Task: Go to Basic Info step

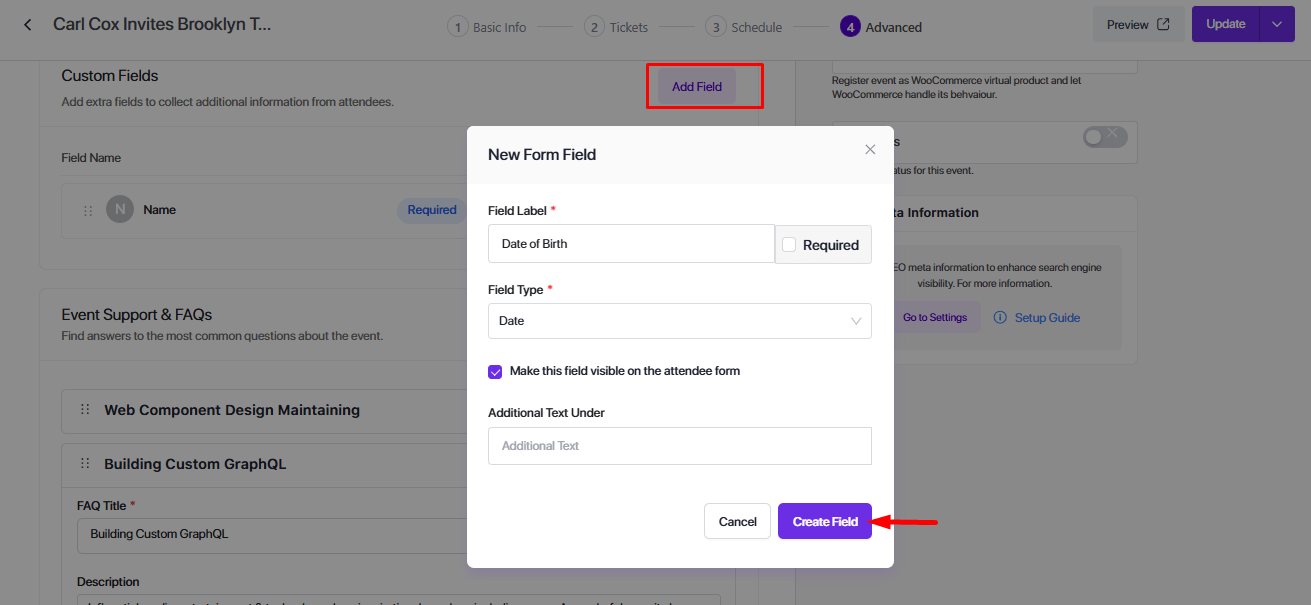Action: [487, 27]
